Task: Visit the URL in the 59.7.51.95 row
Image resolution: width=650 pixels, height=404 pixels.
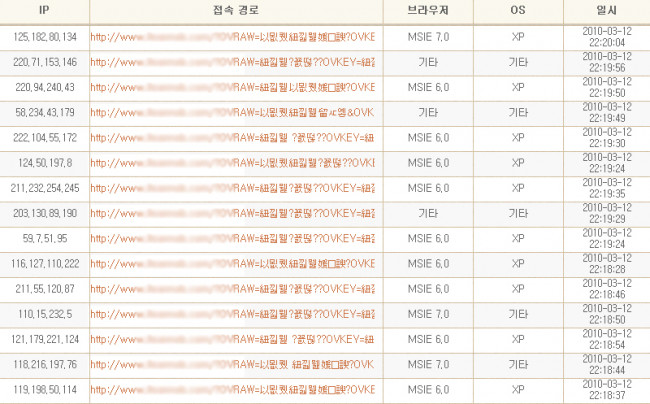Action: point(233,239)
